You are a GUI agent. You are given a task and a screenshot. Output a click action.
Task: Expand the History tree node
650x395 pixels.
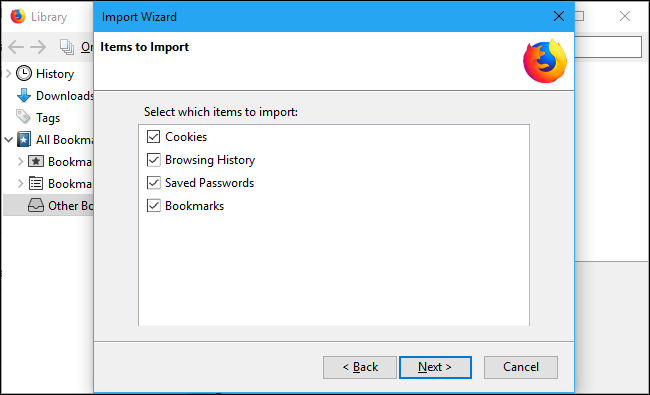[x=8, y=74]
